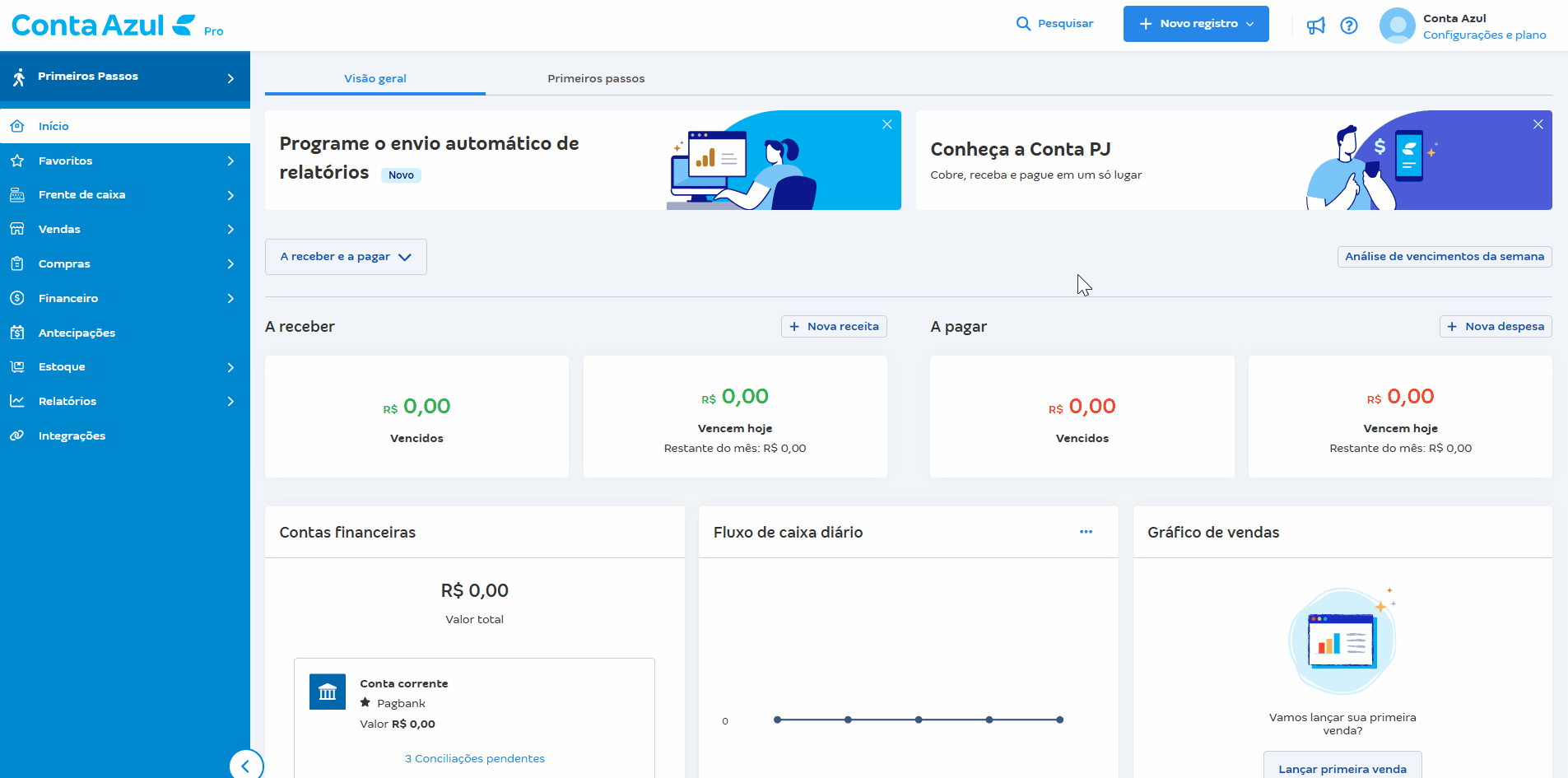Image resolution: width=1568 pixels, height=778 pixels.
Task: Collapse the sidebar with the bottom chevron
Action: tap(246, 765)
